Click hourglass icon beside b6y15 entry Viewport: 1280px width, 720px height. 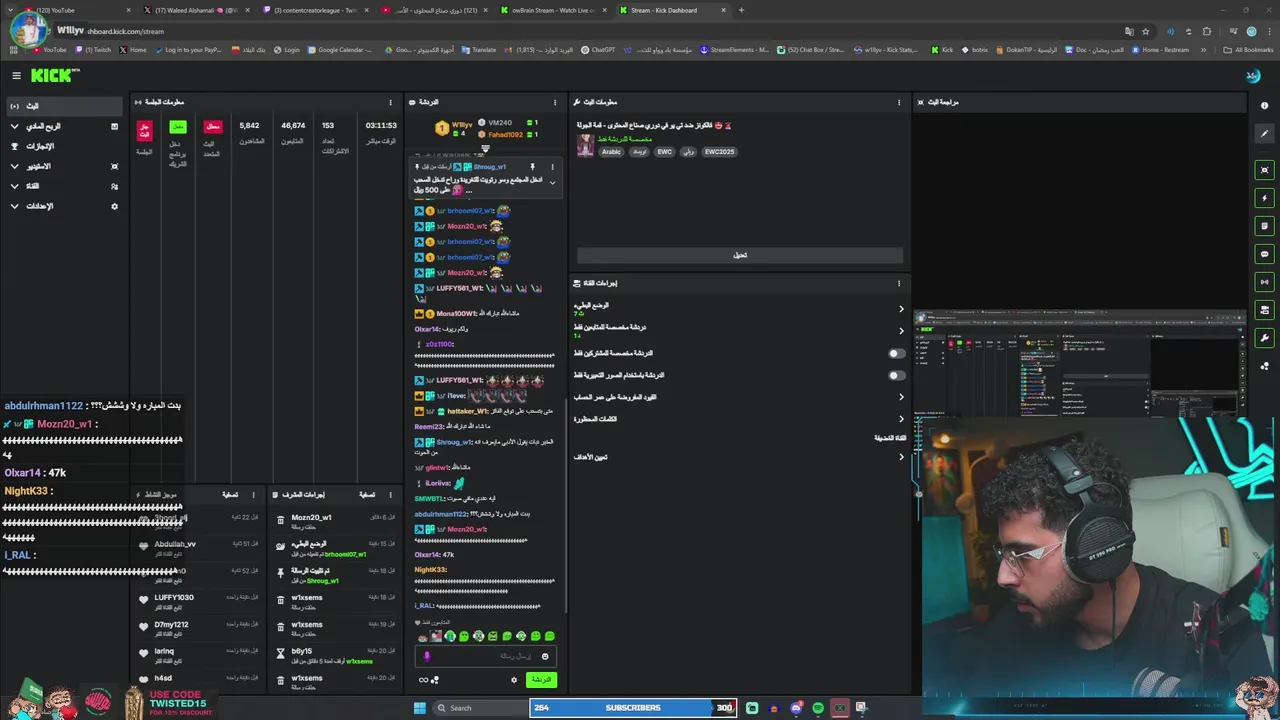point(281,652)
